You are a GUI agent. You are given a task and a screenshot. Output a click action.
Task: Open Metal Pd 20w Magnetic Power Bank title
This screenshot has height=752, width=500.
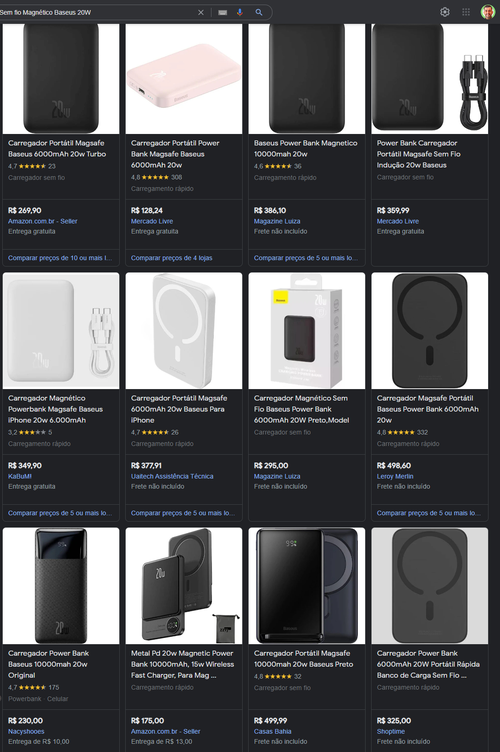[x=183, y=664]
